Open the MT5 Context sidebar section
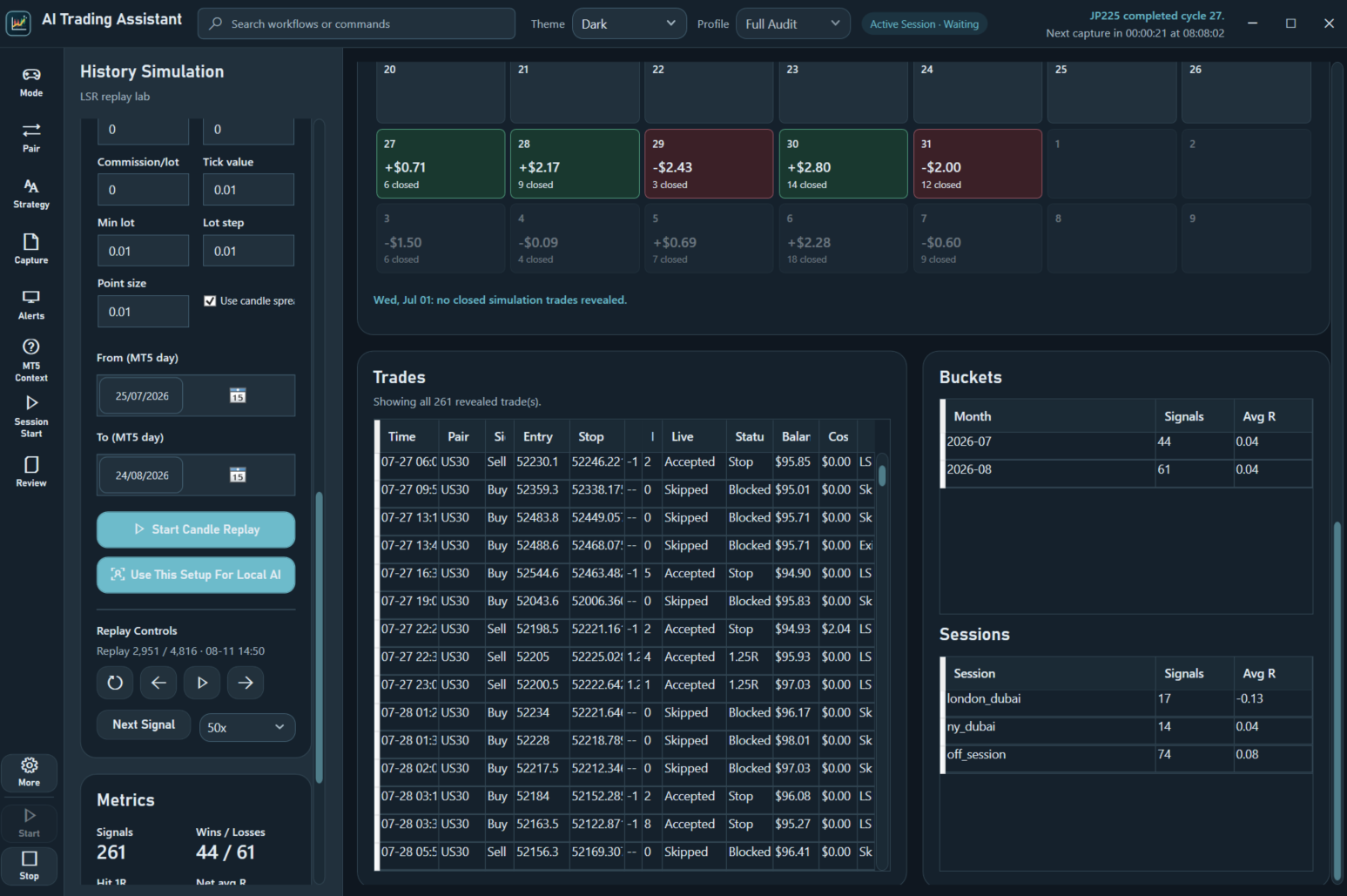 (31, 360)
